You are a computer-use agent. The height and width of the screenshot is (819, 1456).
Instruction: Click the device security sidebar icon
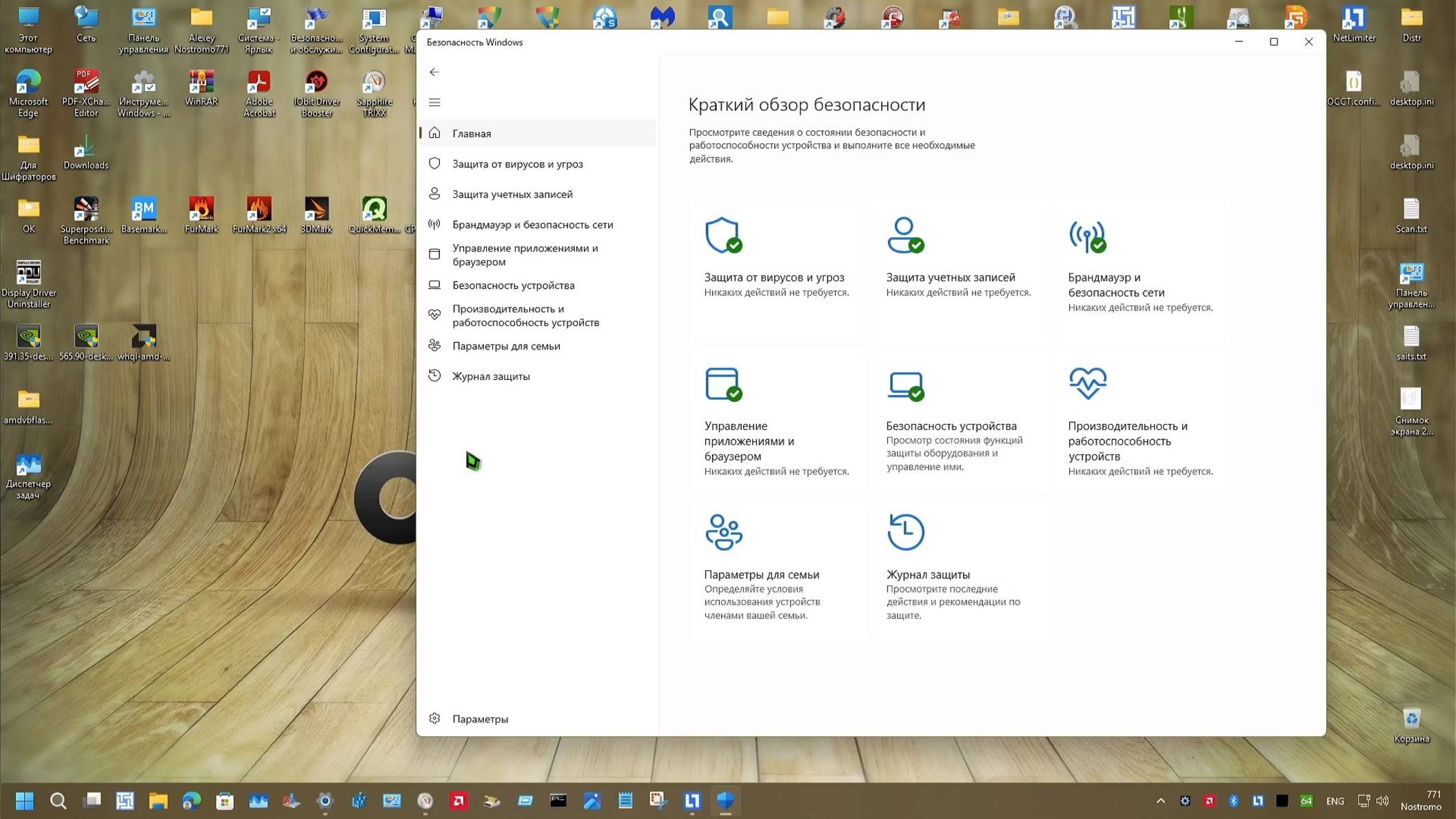click(x=435, y=284)
